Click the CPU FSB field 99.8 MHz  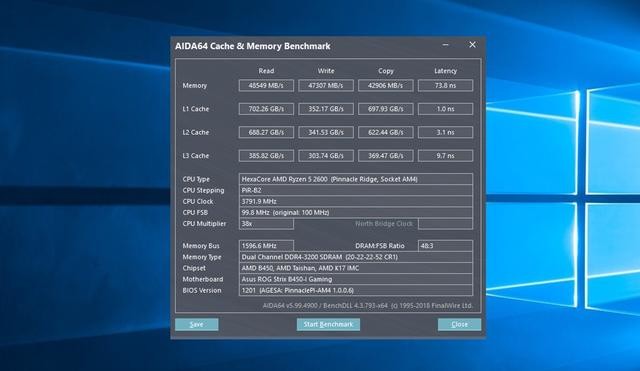[356, 212]
